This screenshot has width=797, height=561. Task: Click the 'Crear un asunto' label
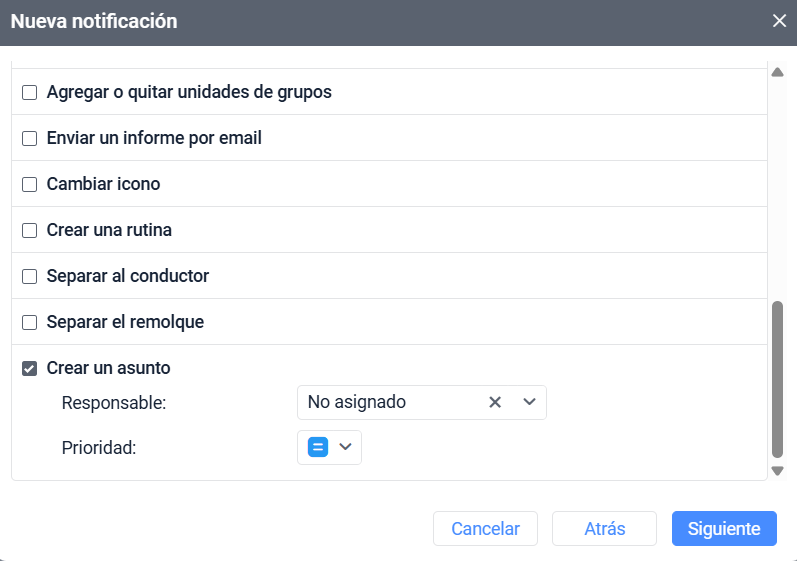108,368
